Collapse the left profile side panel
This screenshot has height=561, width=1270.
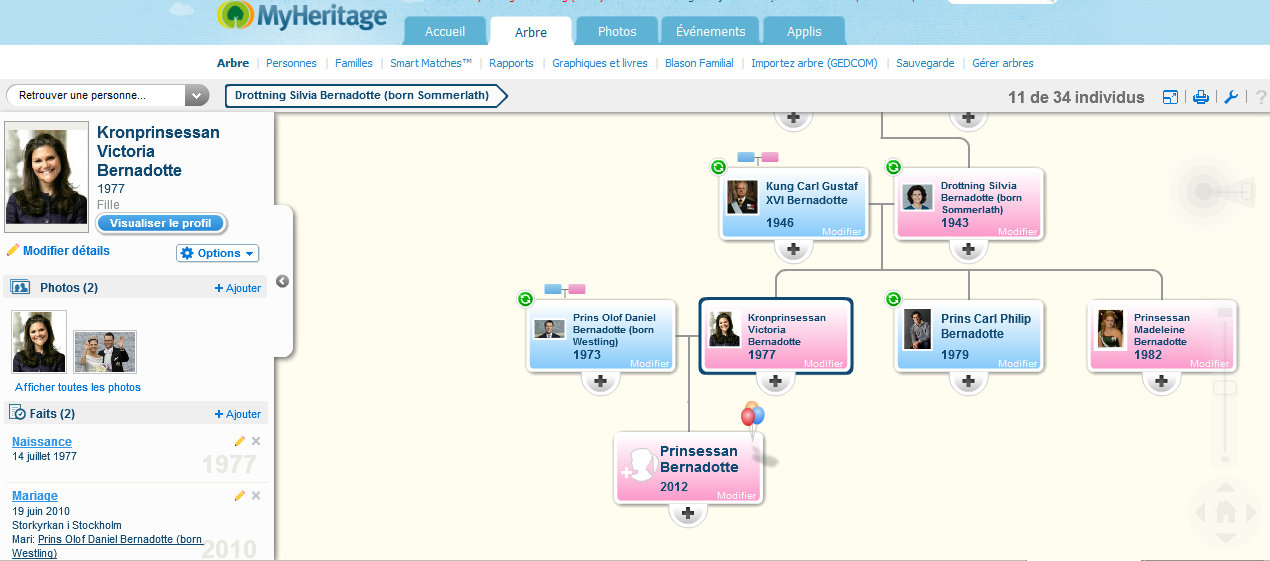(x=282, y=281)
